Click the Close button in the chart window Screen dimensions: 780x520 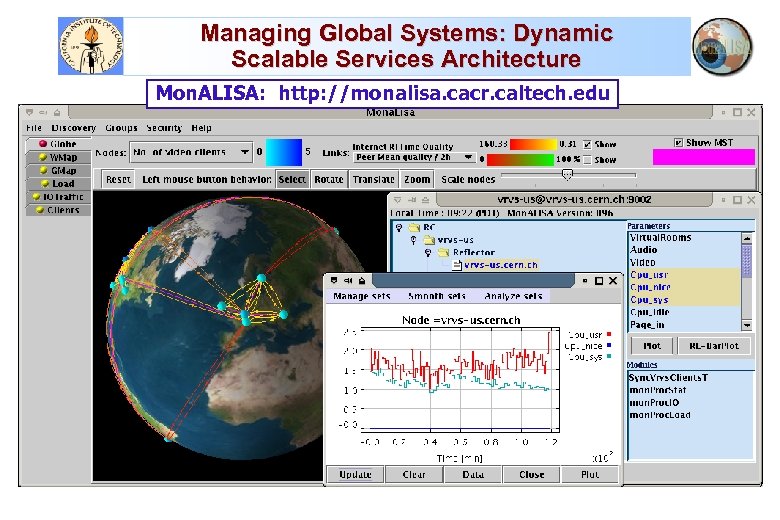point(532,475)
